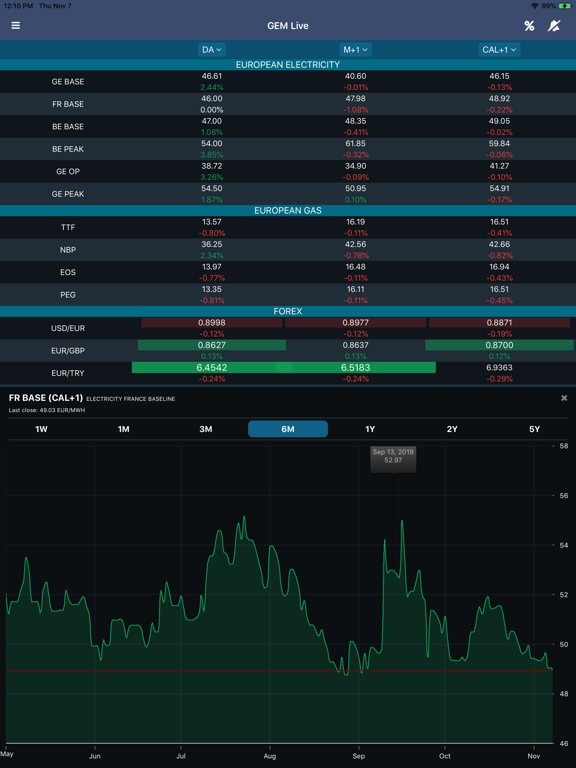Select NBP CAL+1 value 42.66
The image size is (576, 768).
(x=499, y=244)
